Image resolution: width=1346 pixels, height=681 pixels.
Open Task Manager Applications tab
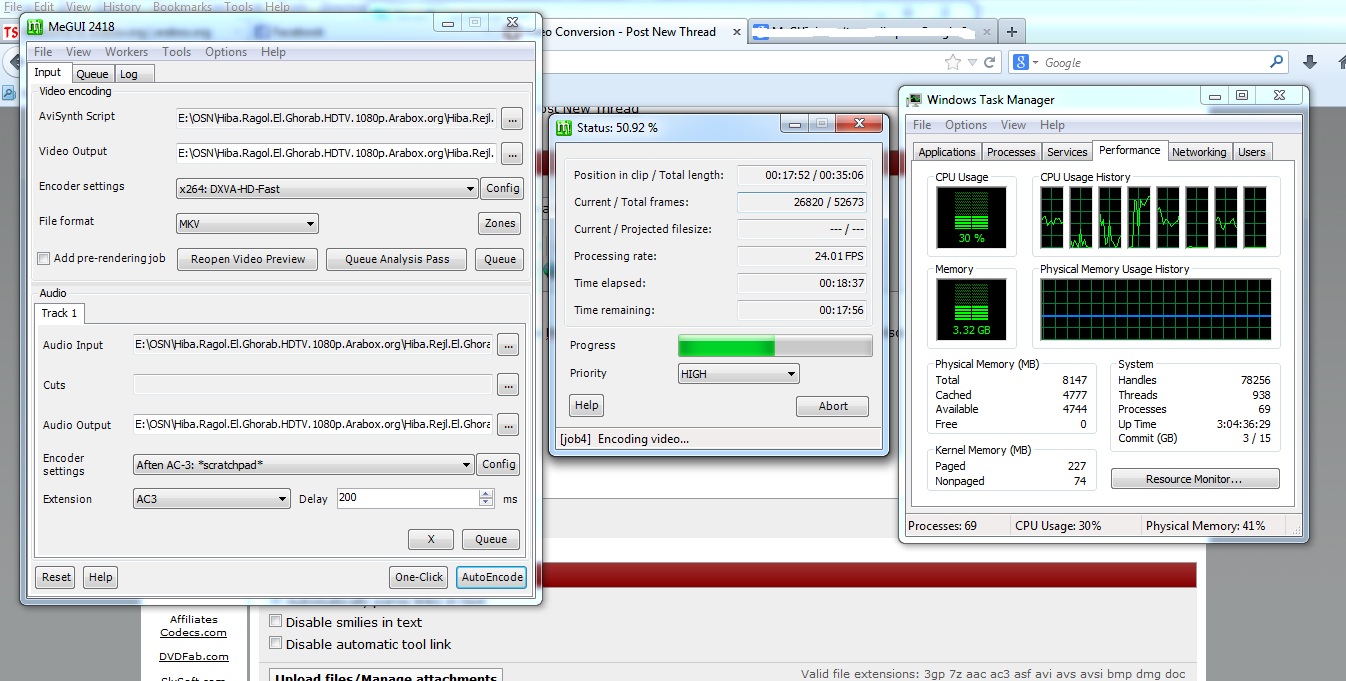947,152
